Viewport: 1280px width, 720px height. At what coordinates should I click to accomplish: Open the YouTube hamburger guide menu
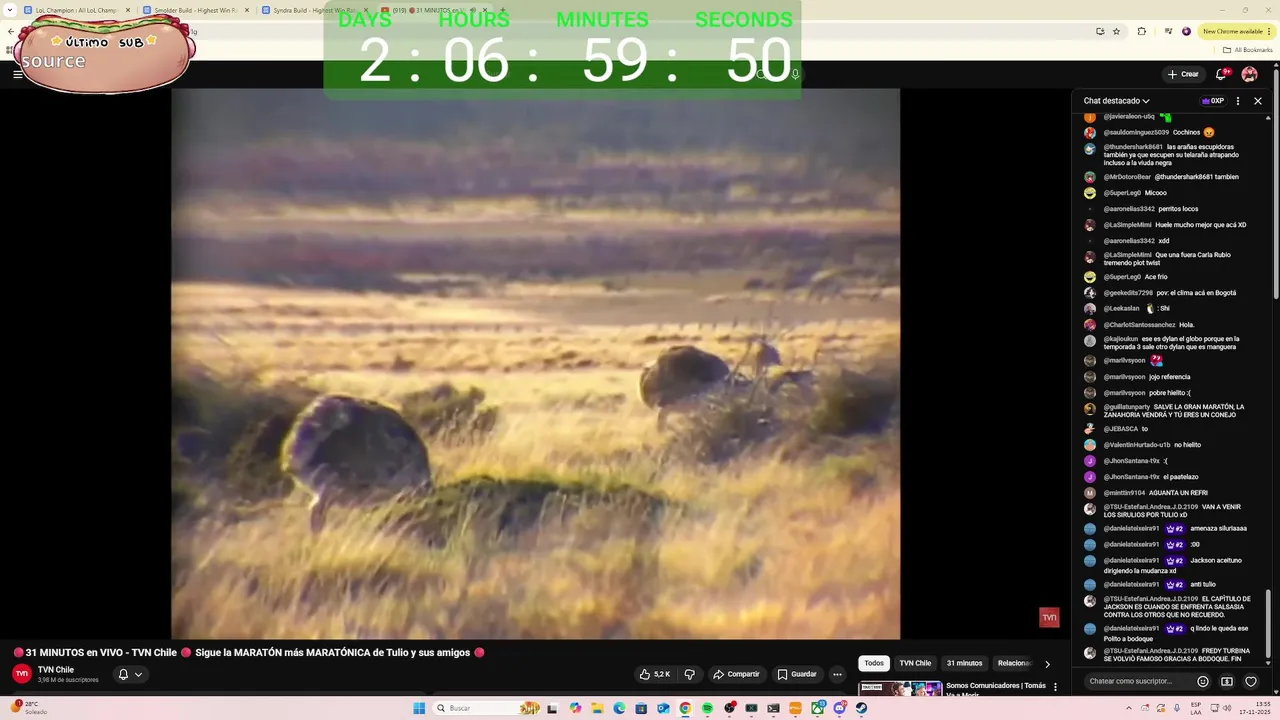coord(17,74)
